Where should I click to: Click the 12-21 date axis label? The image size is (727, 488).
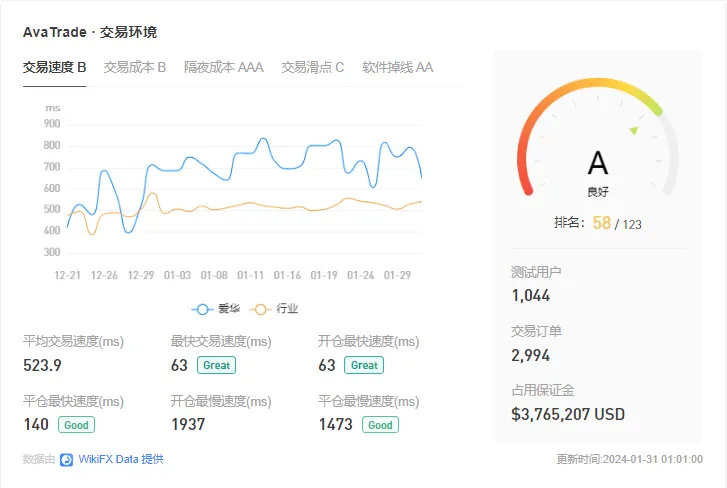pos(68,275)
